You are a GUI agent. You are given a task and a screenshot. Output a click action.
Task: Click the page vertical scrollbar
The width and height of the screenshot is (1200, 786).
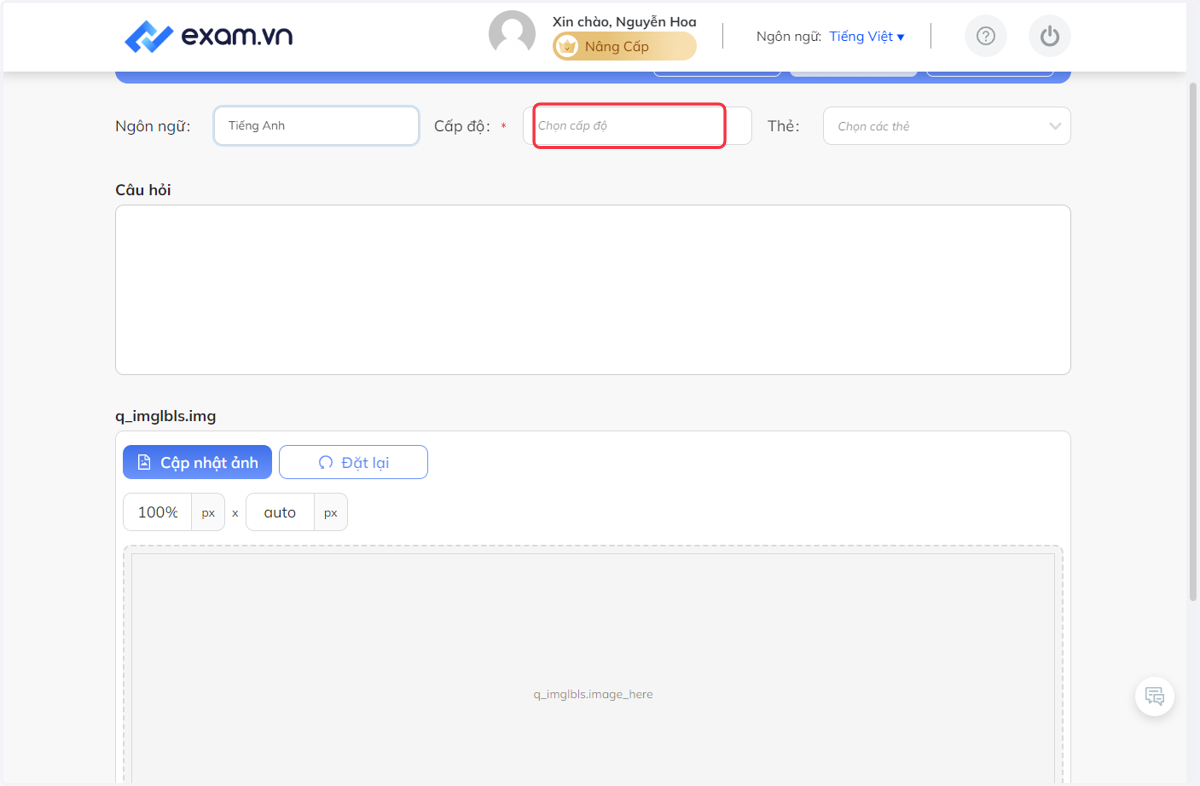pos(1192,340)
